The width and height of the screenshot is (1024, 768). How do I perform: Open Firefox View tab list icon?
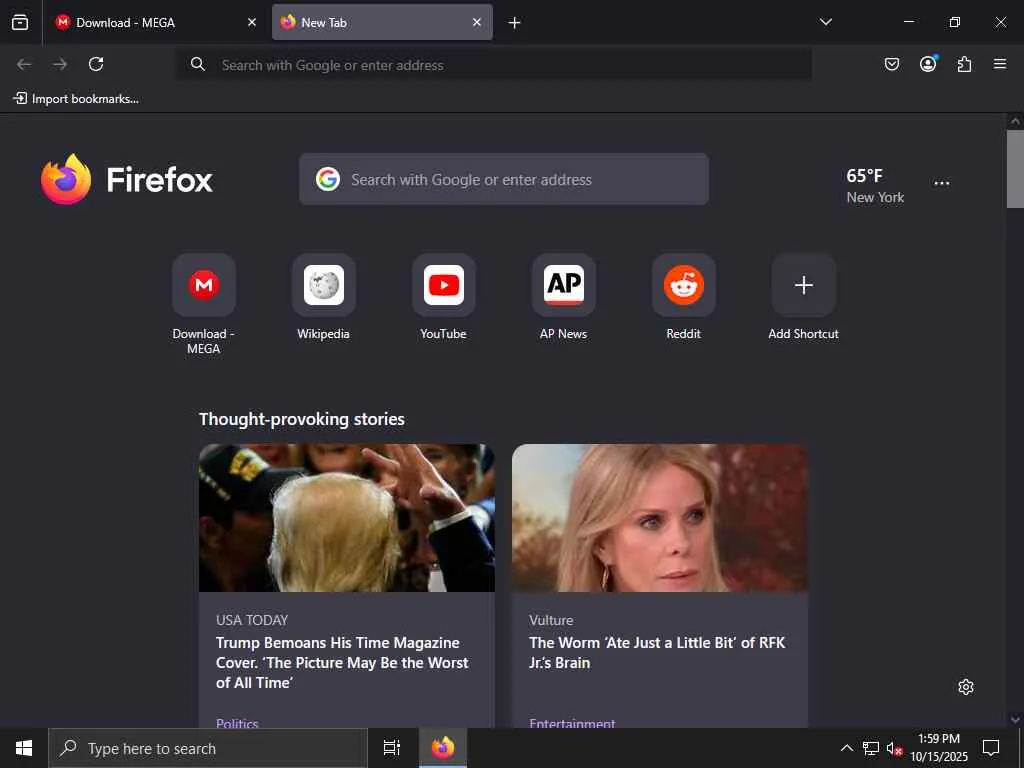pyautogui.click(x=20, y=22)
